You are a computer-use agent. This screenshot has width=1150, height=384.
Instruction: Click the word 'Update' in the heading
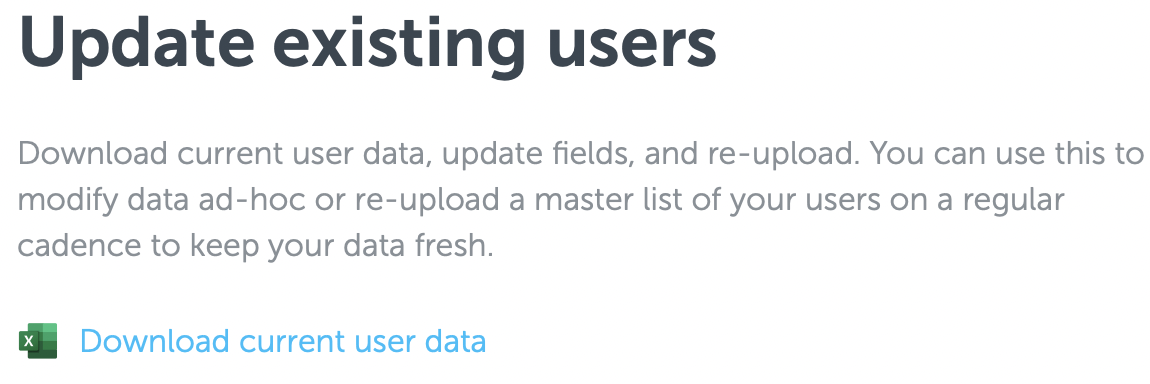pos(136,44)
